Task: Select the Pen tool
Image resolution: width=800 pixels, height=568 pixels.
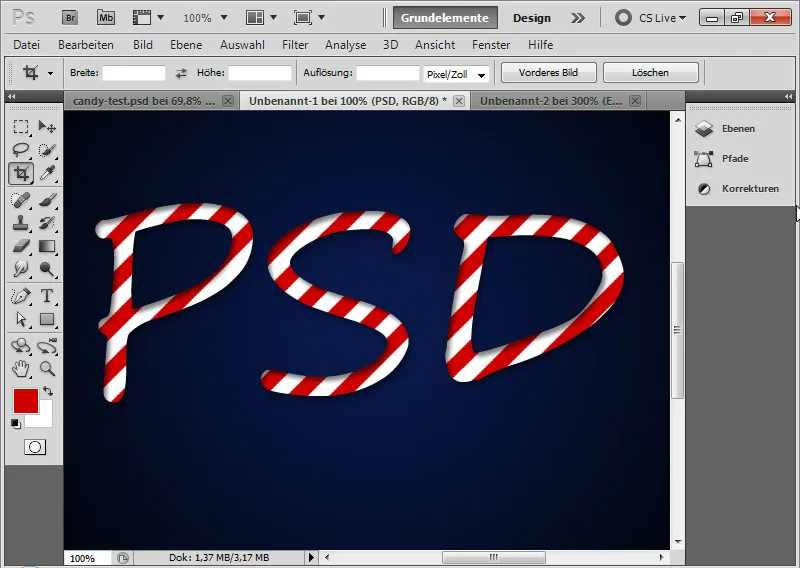Action: coord(21,296)
